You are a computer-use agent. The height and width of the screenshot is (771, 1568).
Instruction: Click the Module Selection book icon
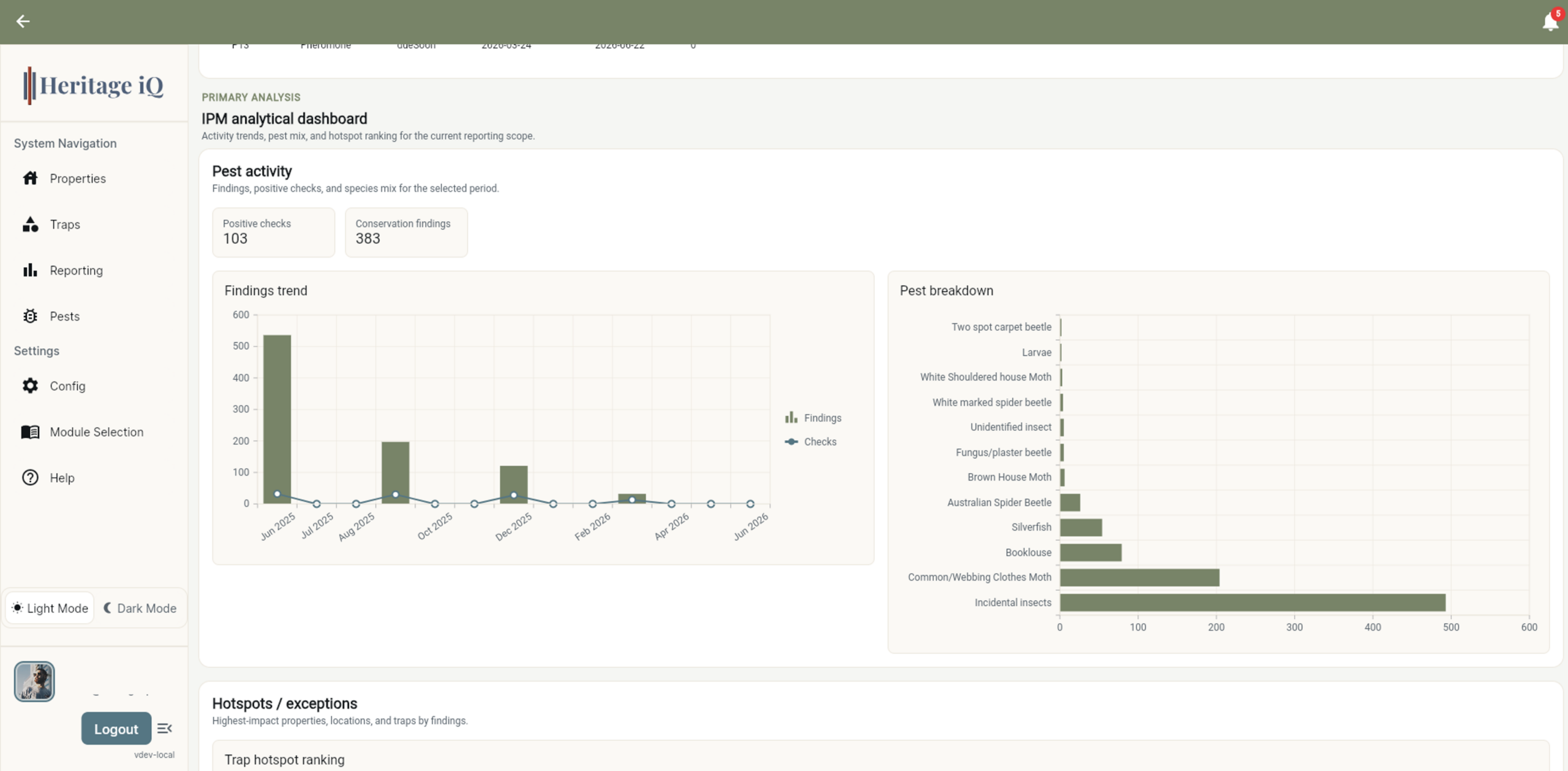(x=30, y=432)
